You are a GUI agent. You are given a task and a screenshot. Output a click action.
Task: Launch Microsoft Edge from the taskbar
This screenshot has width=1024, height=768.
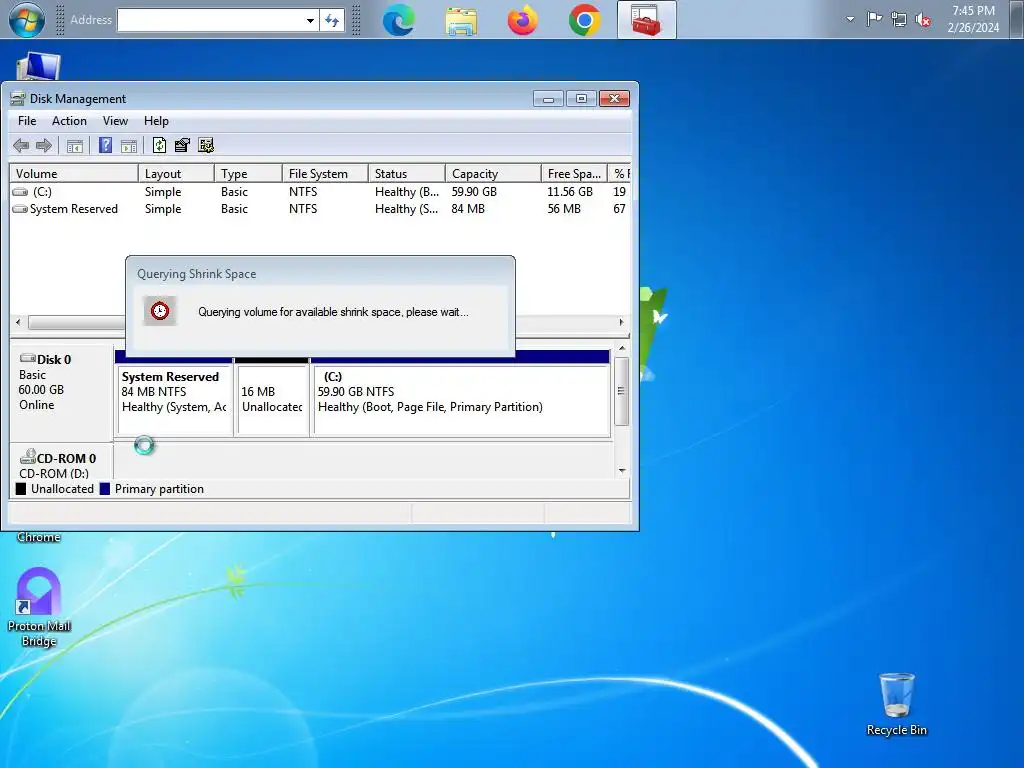(398, 20)
